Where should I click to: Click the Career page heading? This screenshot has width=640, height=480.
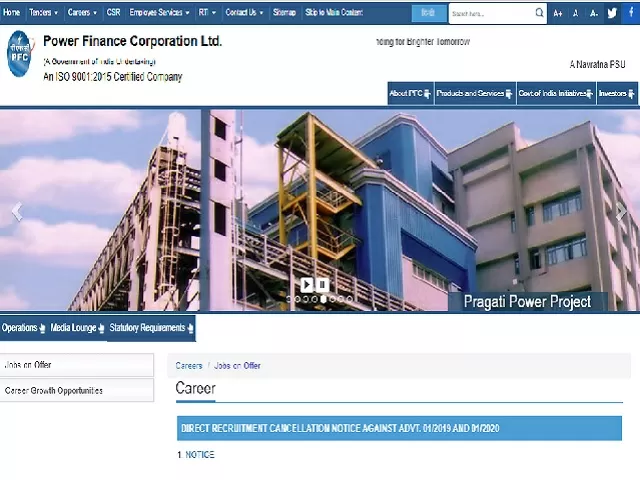tap(196, 388)
